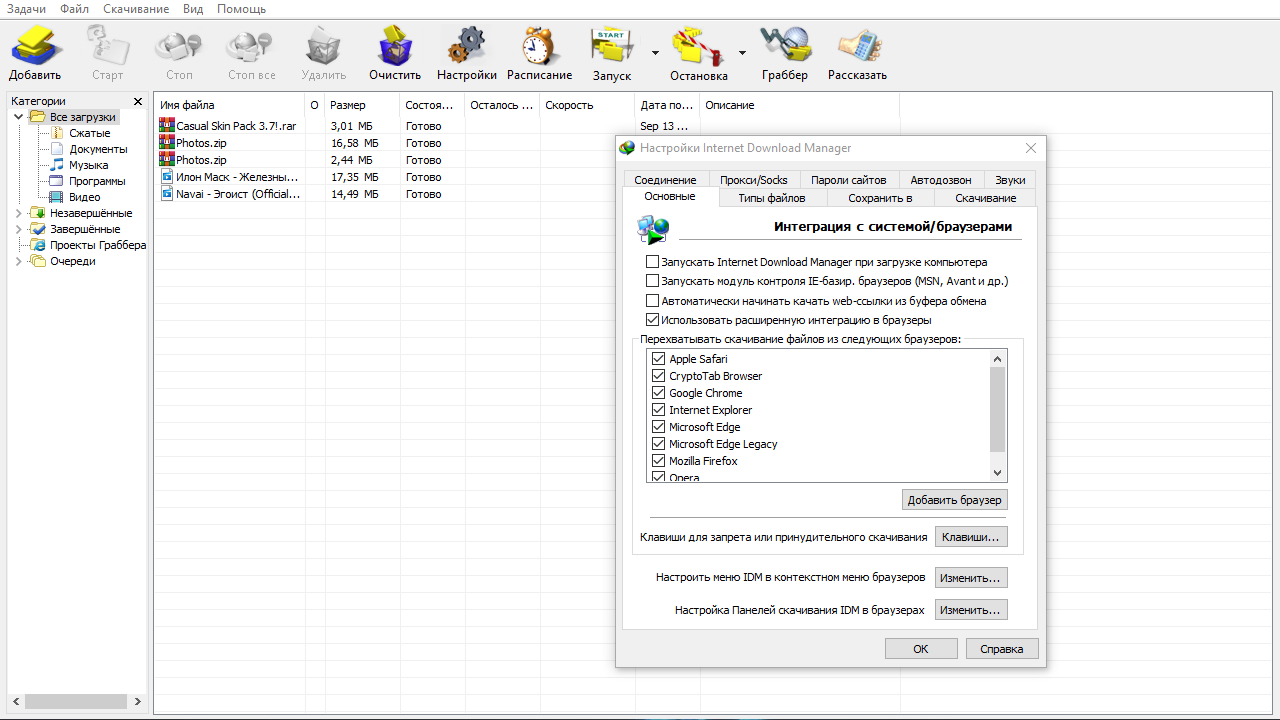Select the Музыка category
This screenshot has height=720, width=1280.
tap(79, 165)
